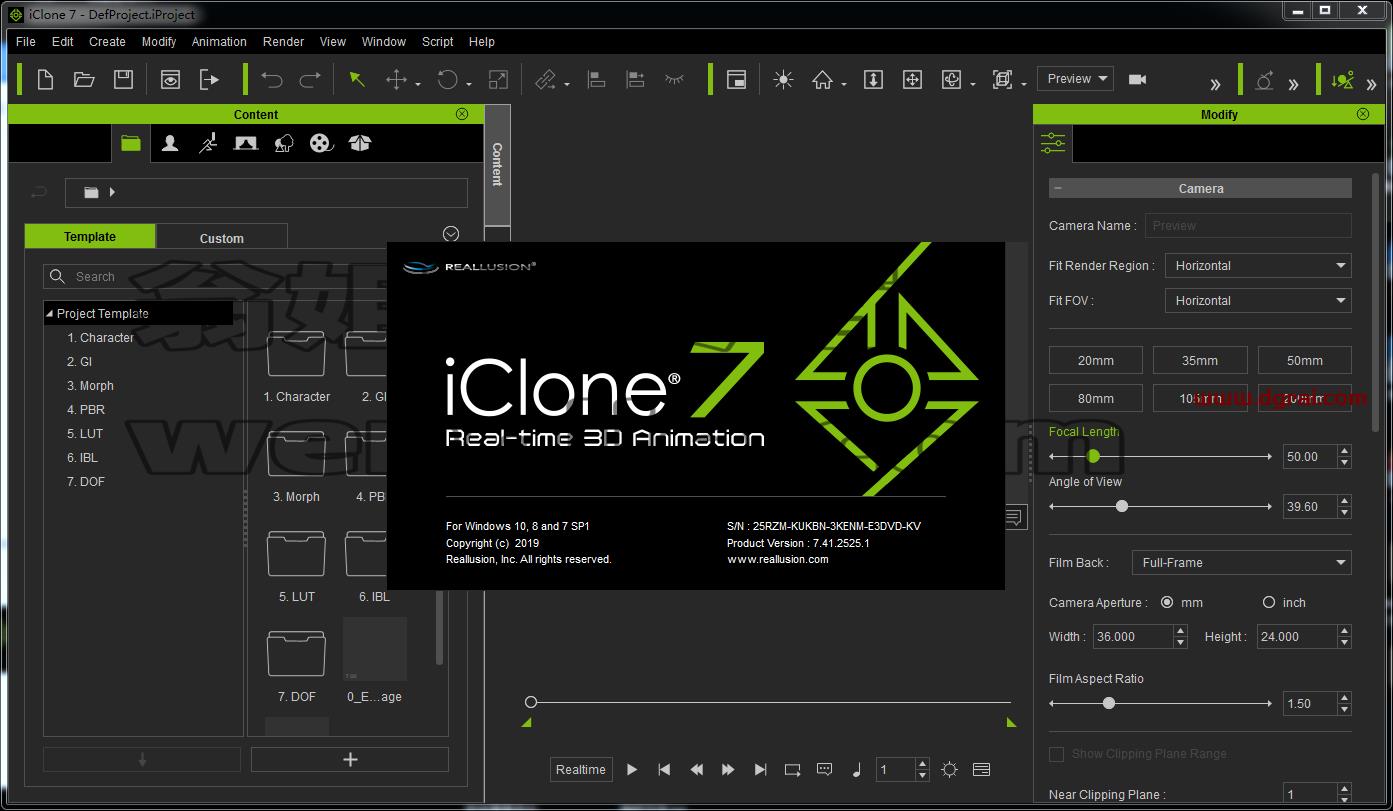Open the Project folder category in Content
1393x811 pixels.
pos(131,143)
